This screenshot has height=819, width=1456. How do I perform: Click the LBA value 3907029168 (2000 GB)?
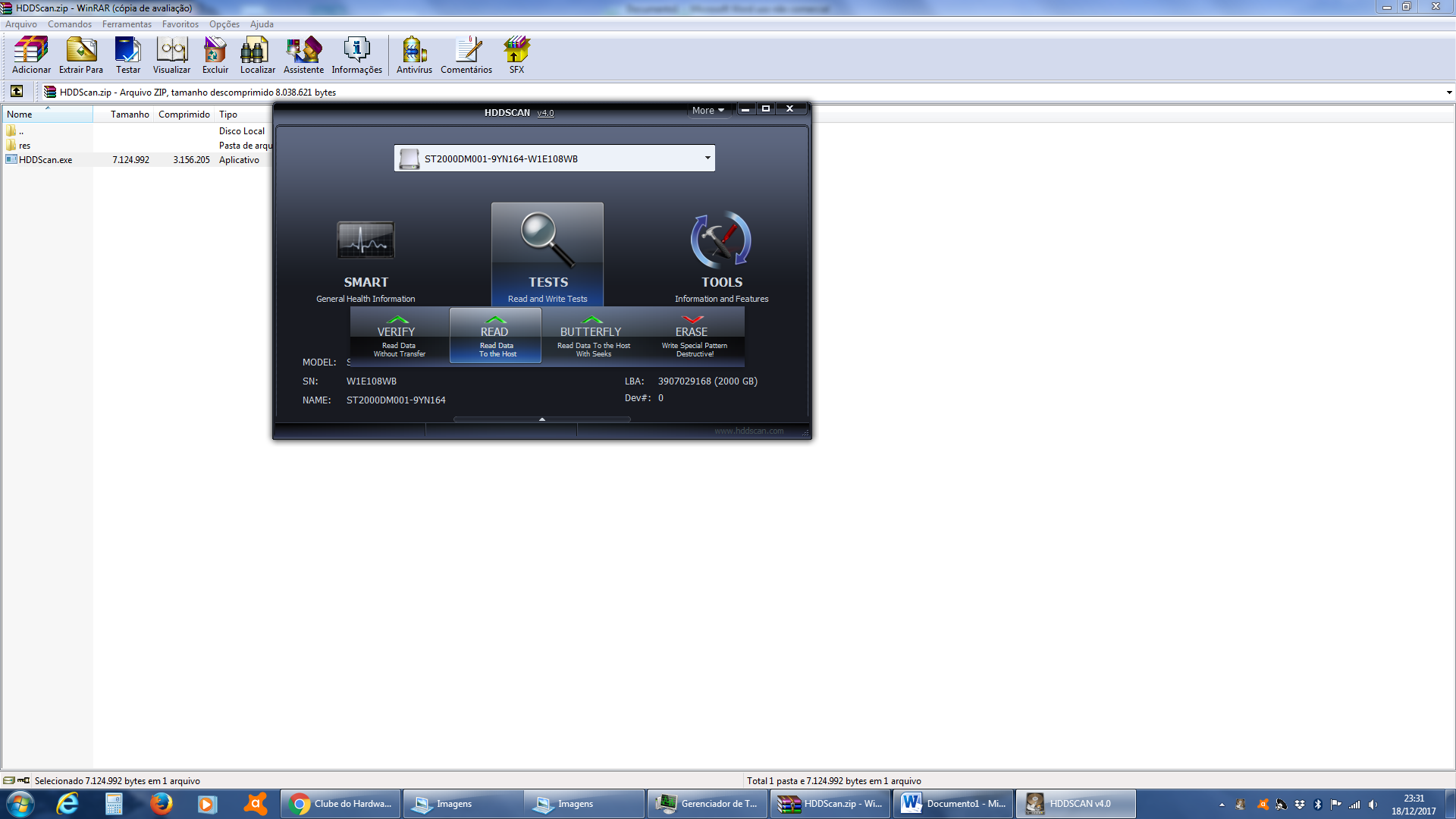[708, 381]
